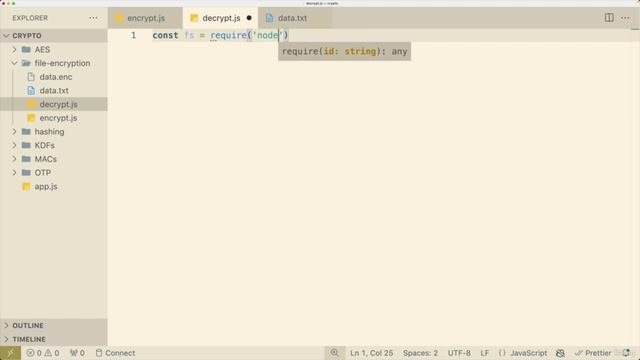Click line number 1 in the gutter
This screenshot has width=640, height=360.
133,35
